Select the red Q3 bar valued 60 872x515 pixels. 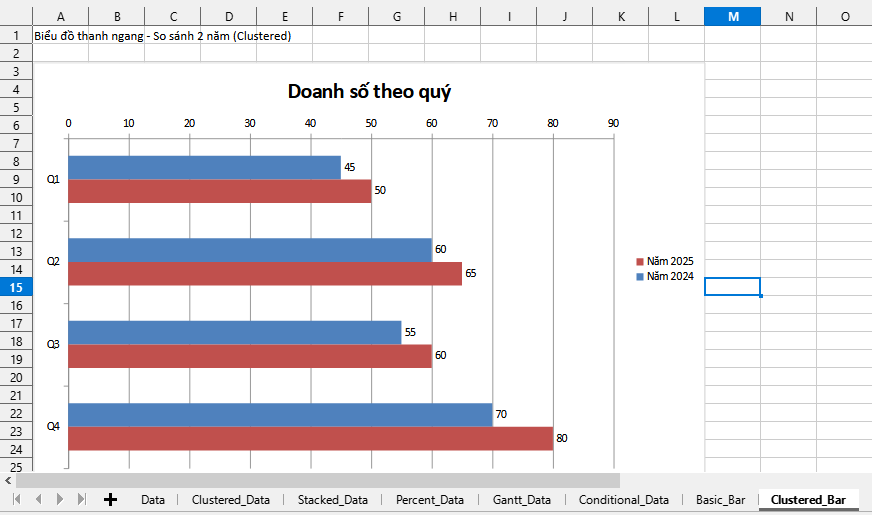tap(250, 356)
